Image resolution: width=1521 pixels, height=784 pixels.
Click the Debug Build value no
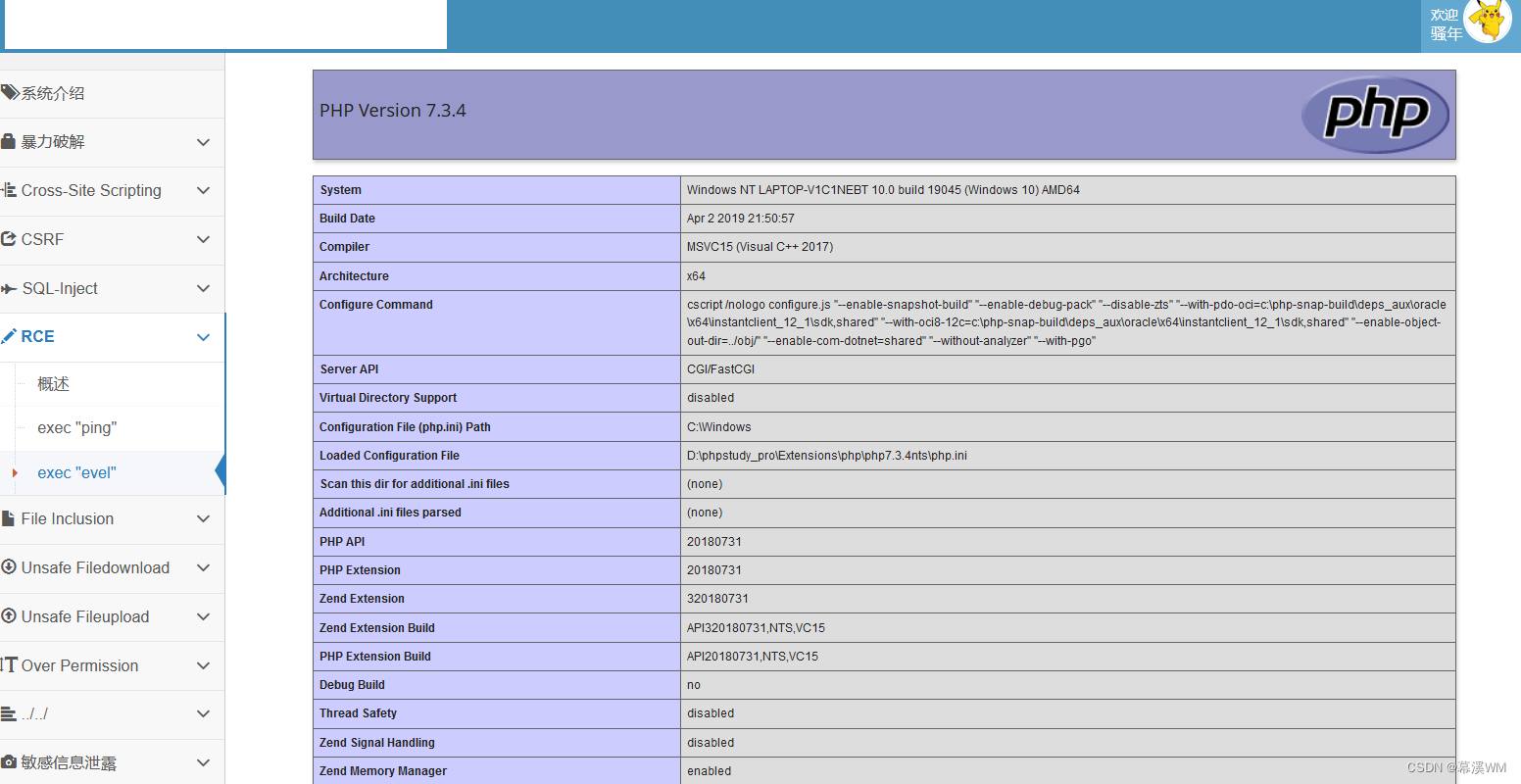694,685
